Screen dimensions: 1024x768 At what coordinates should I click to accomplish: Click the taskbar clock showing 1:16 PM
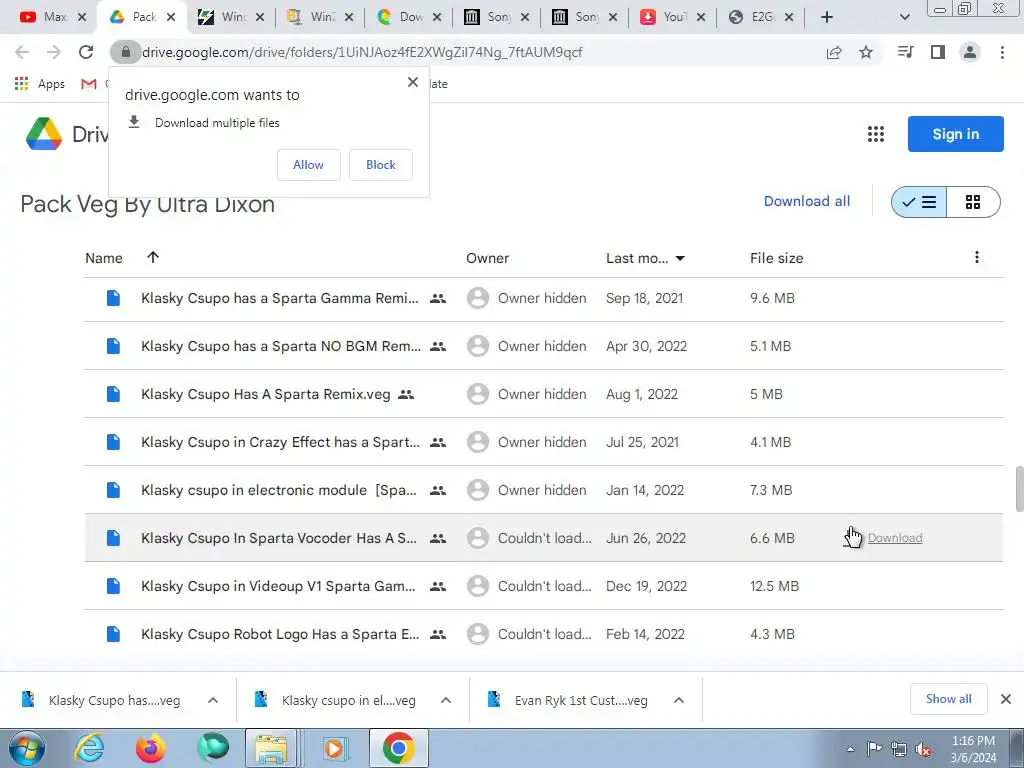click(973, 749)
